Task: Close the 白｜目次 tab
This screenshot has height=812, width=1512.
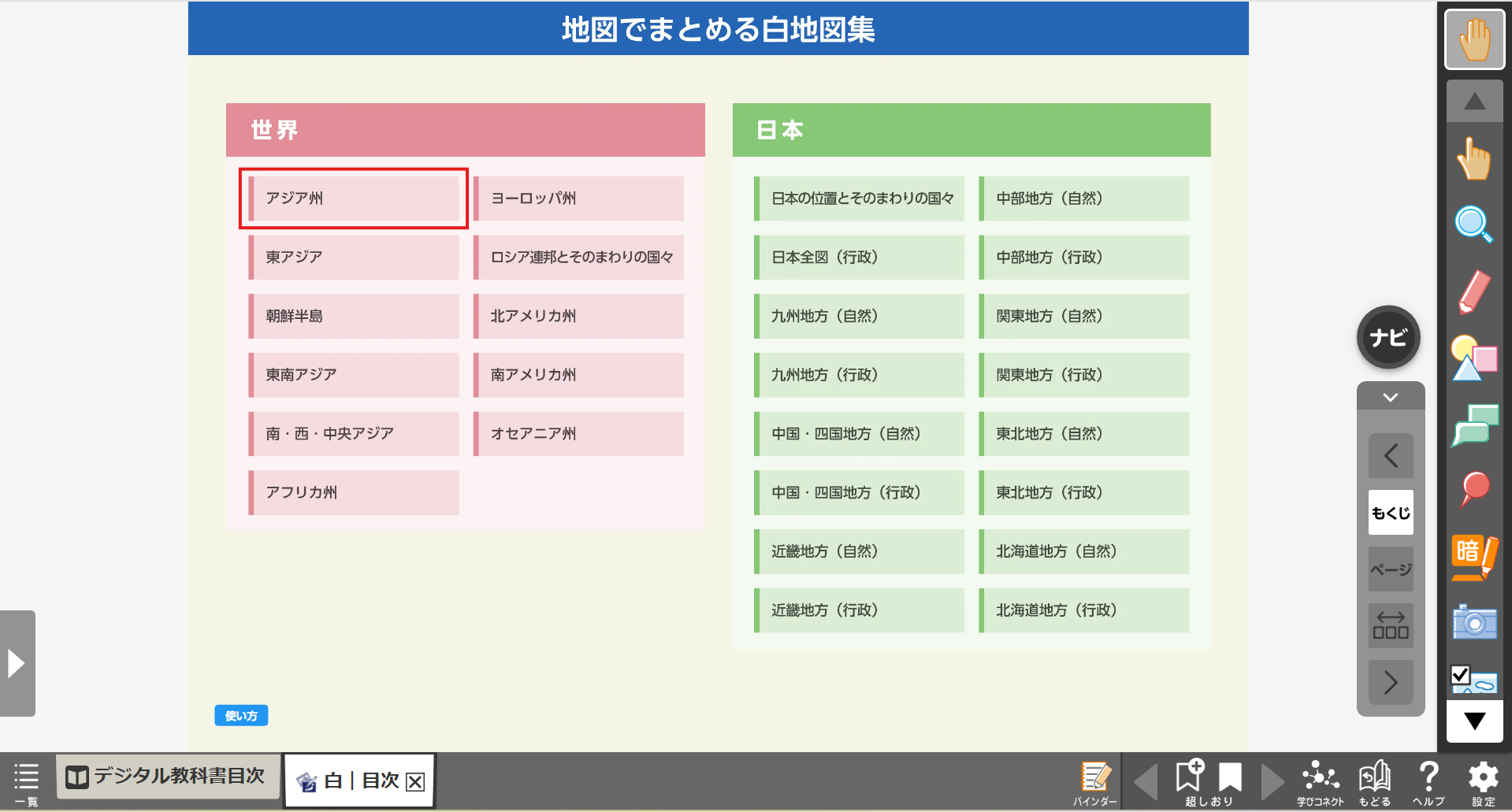Action: click(x=415, y=781)
